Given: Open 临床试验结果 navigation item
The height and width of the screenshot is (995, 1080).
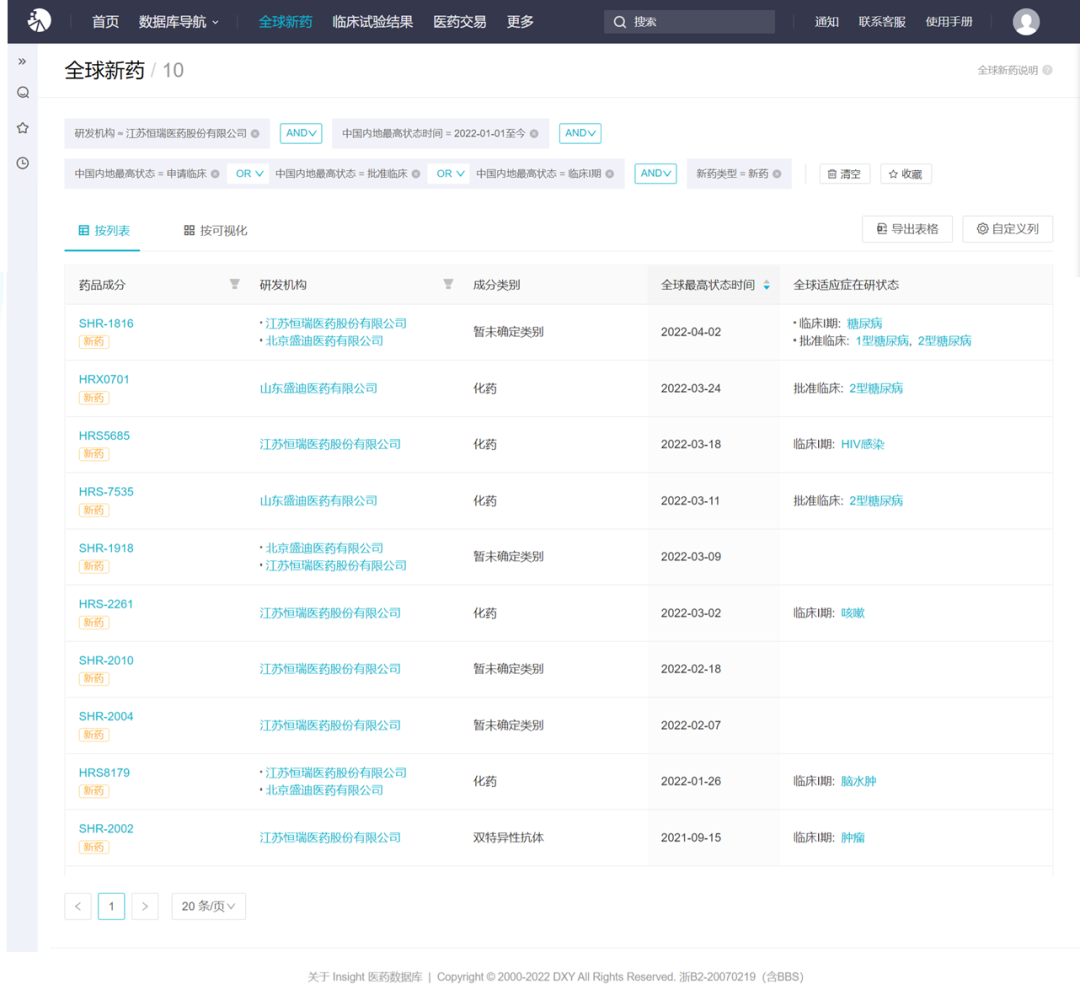Looking at the screenshot, I should [373, 22].
